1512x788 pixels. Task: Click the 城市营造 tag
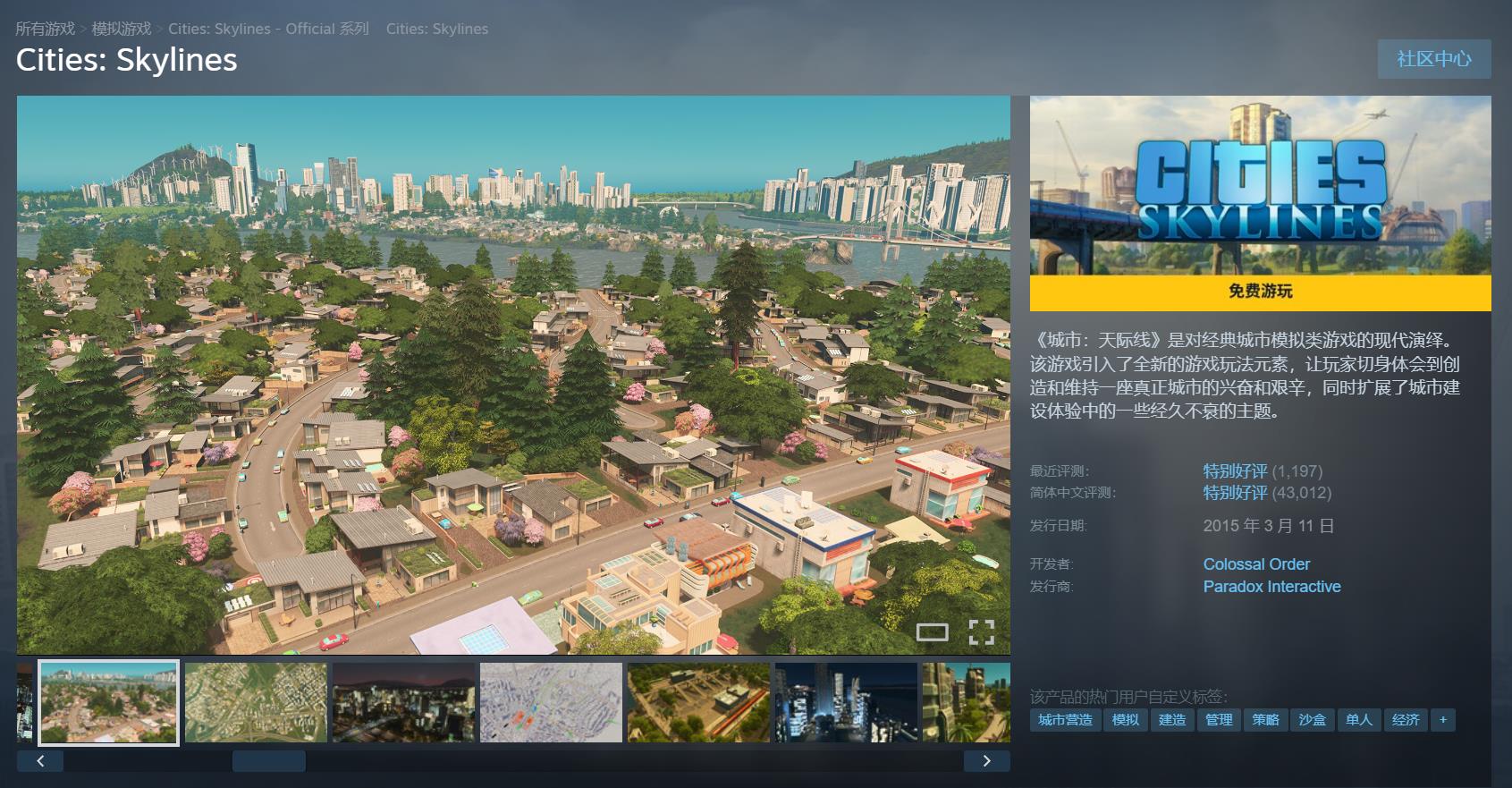coord(1065,720)
